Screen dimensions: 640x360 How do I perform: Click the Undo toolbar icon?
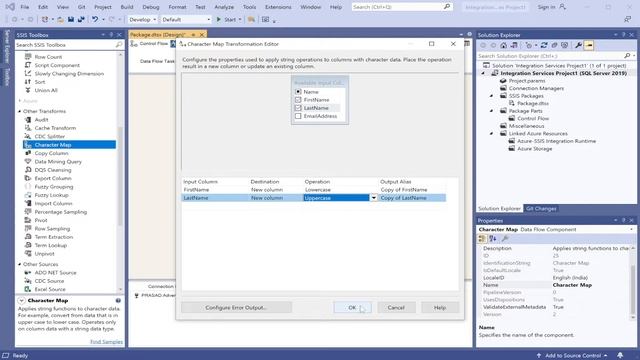click(x=95, y=19)
